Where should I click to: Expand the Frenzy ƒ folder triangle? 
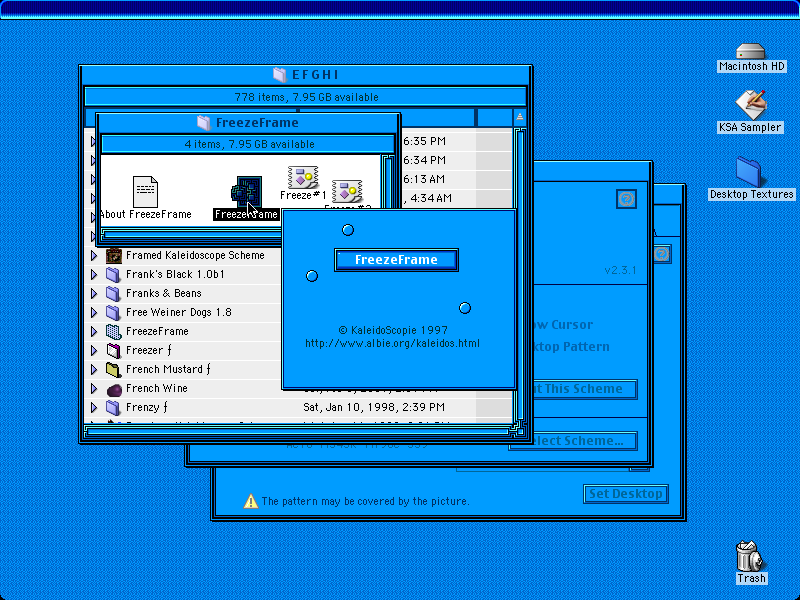(94, 408)
